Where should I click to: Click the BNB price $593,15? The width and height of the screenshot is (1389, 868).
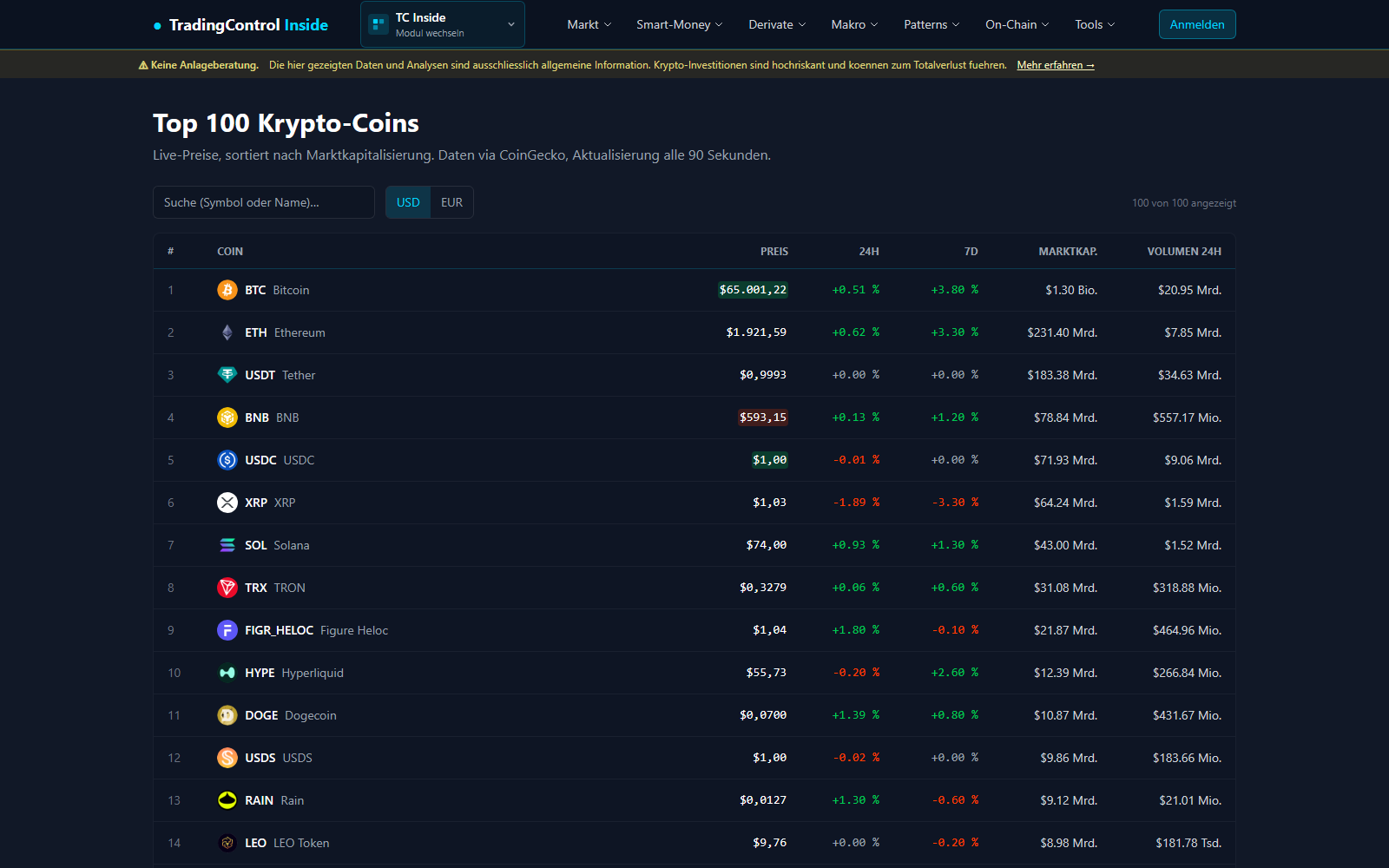coord(763,418)
